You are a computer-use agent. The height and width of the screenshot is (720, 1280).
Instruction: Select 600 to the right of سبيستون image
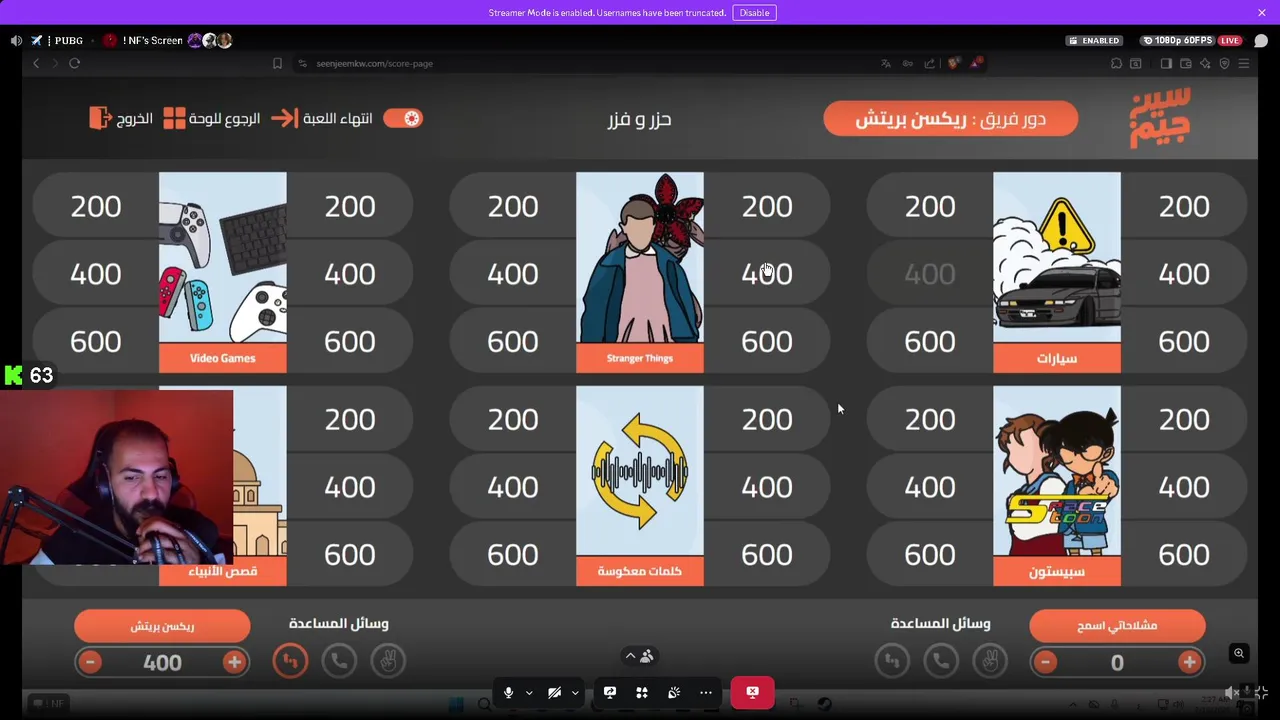pos(1184,555)
